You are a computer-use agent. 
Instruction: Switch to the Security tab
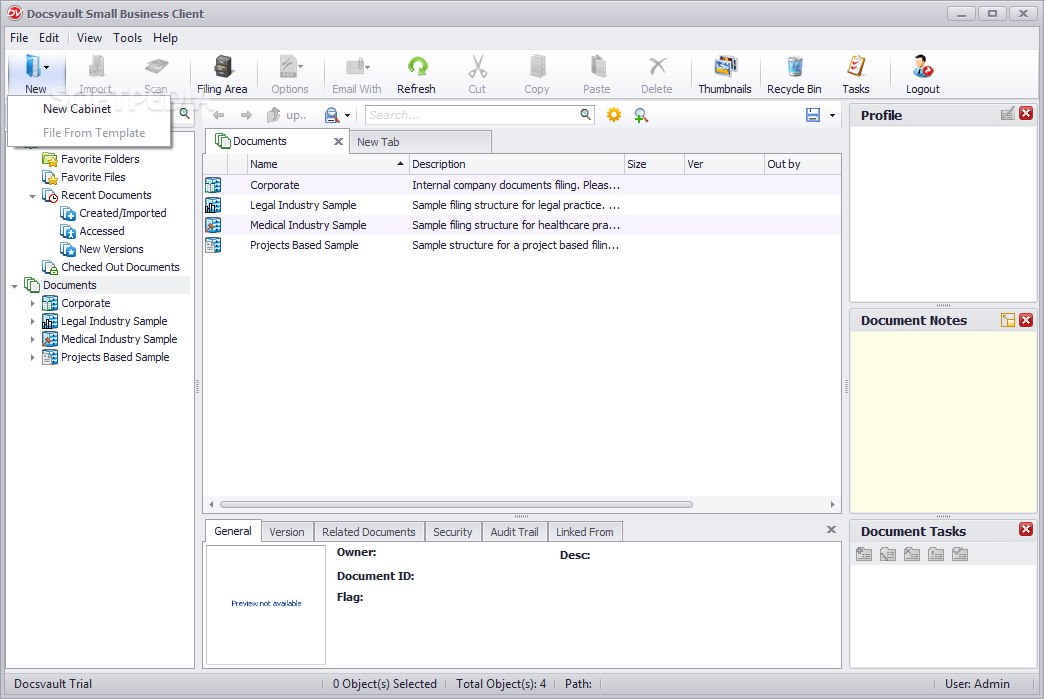point(453,532)
